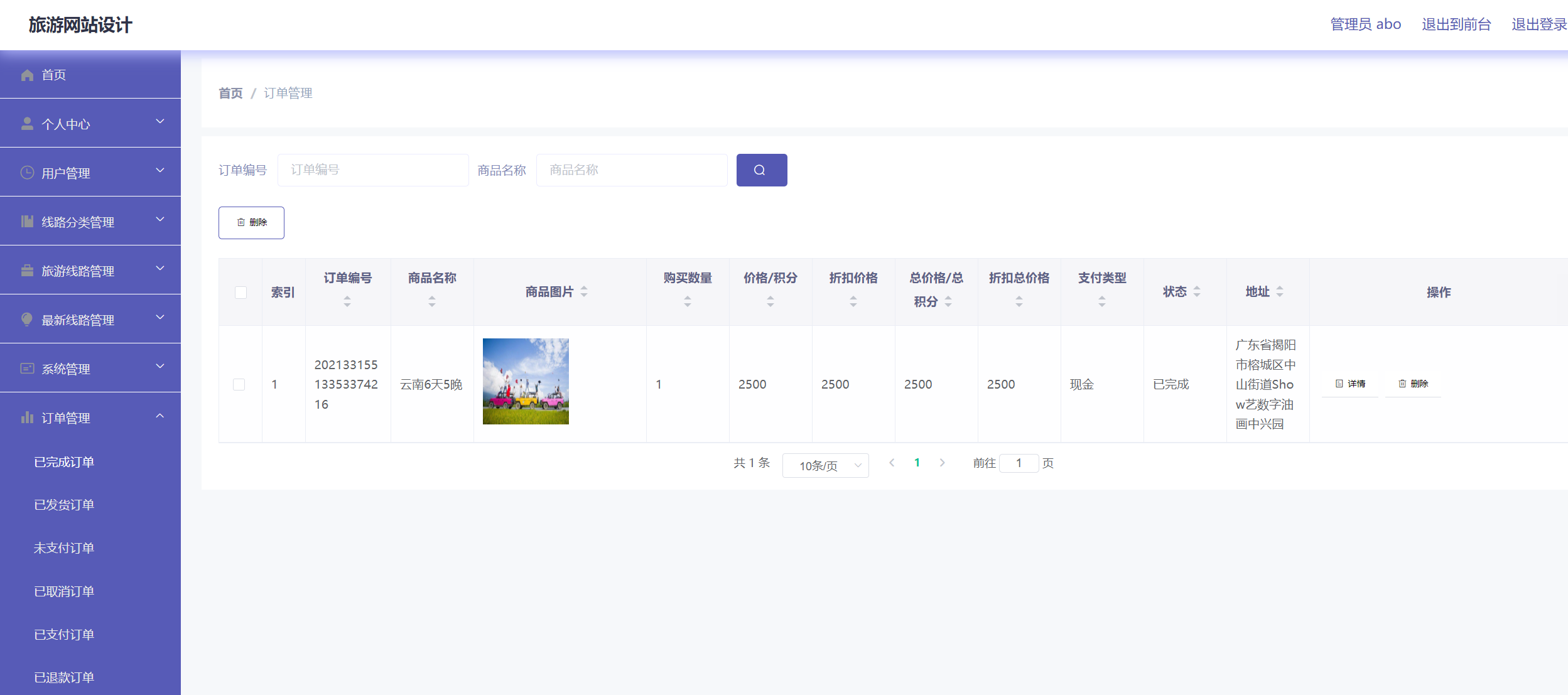The image size is (1568, 695).
Task: Expand the 旅游线路管理 sidebar section
Action: click(77, 270)
